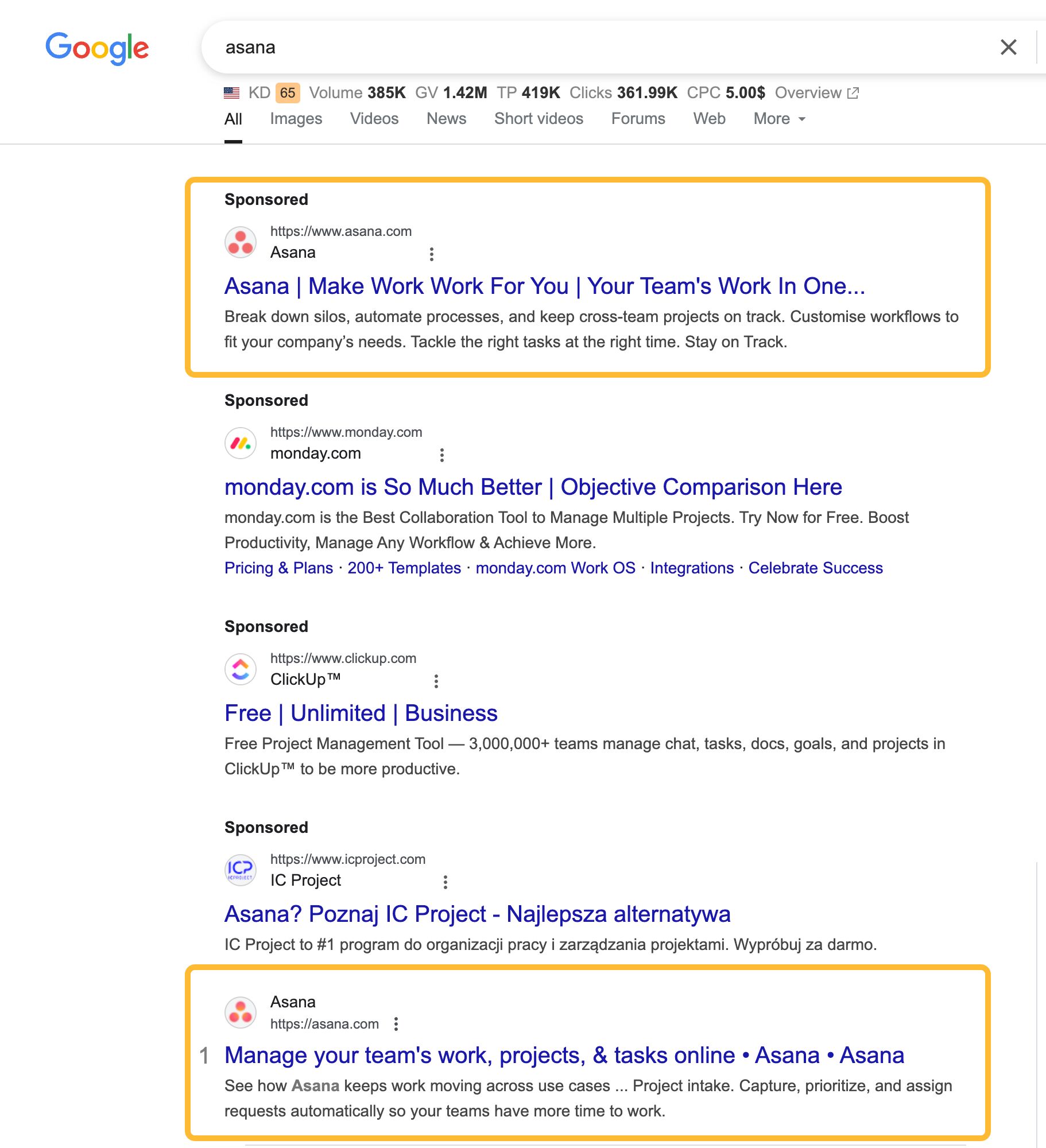1046x1148 pixels.
Task: Click the Google logo
Action: (96, 48)
